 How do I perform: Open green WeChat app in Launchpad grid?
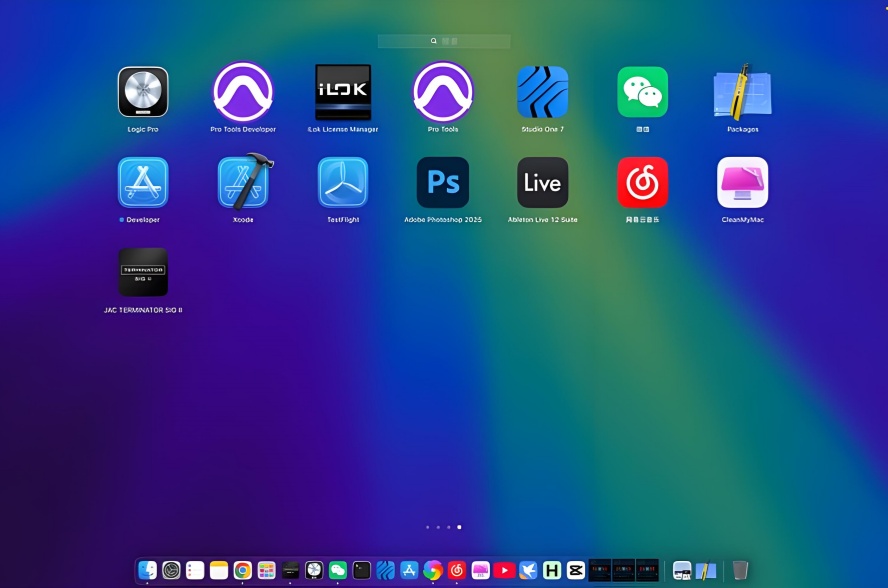[x=642, y=92]
